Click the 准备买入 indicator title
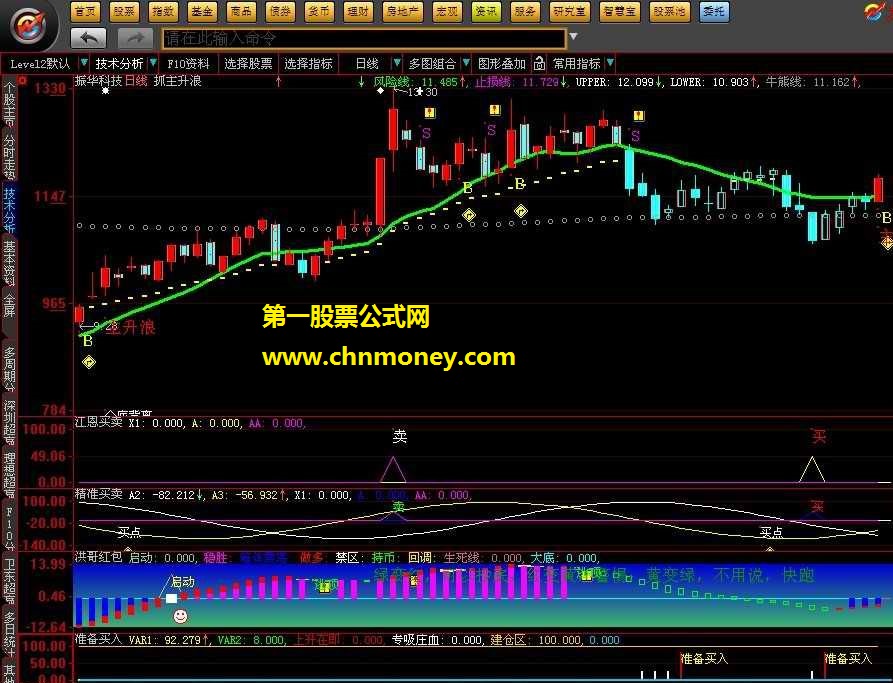893x683 pixels. [x=99, y=639]
